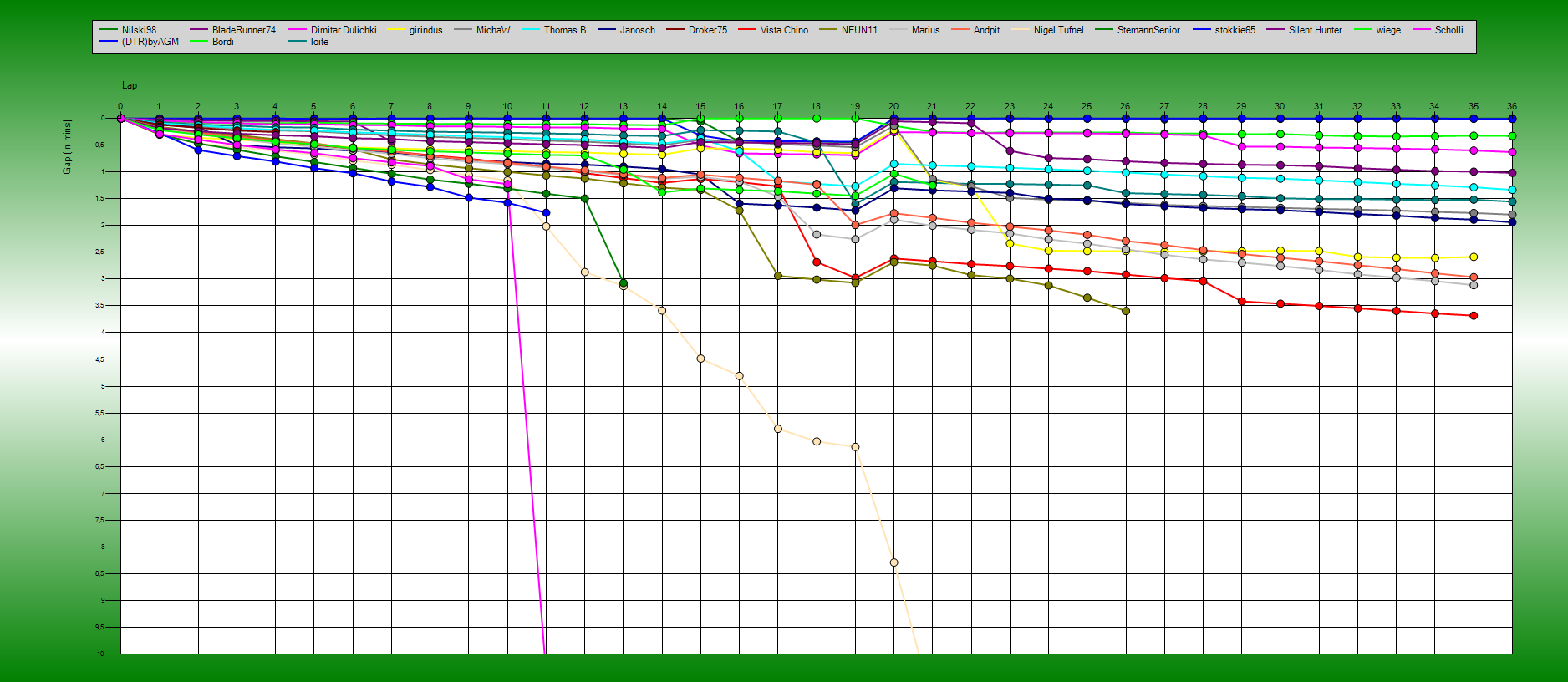Click lap number 30 on top axis
Screen dimensions: 1568x682
(1280, 107)
